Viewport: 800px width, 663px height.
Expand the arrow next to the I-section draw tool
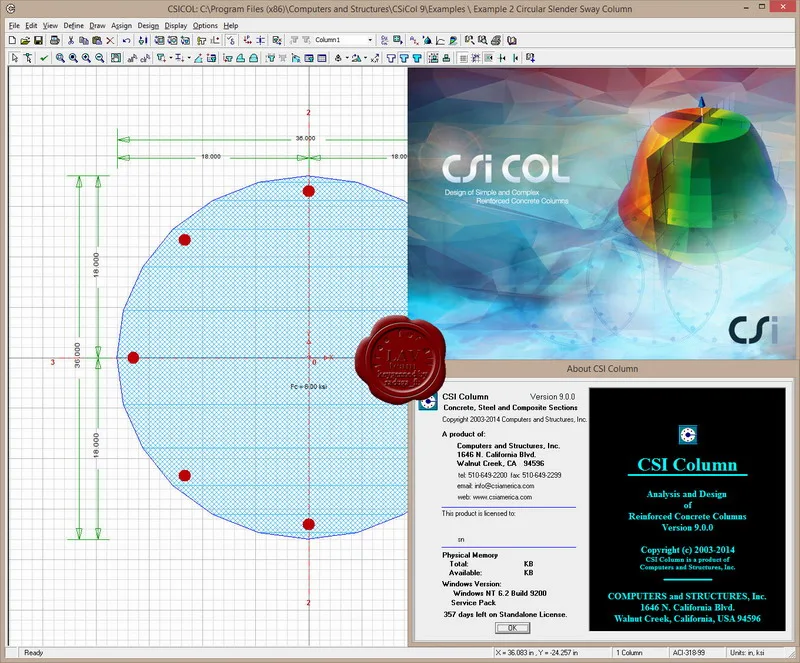pyautogui.click(x=189, y=58)
